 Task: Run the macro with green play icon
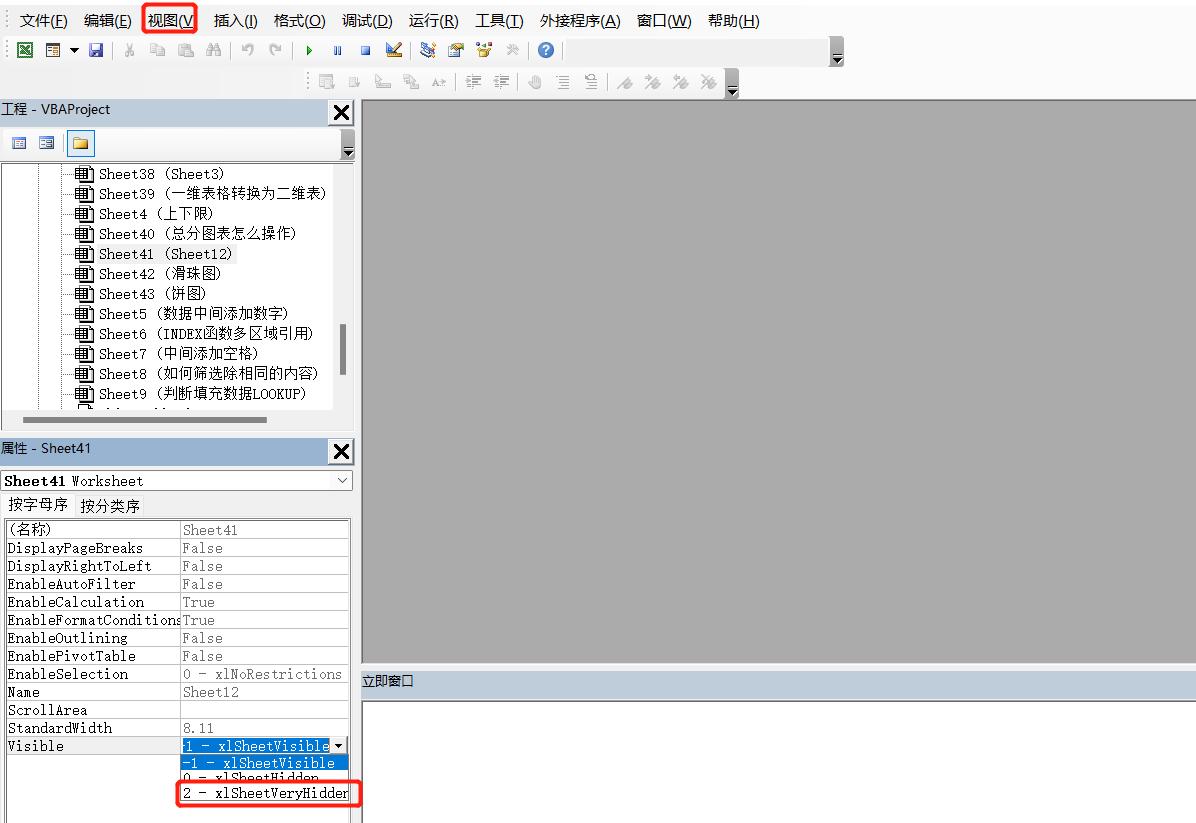[309, 50]
